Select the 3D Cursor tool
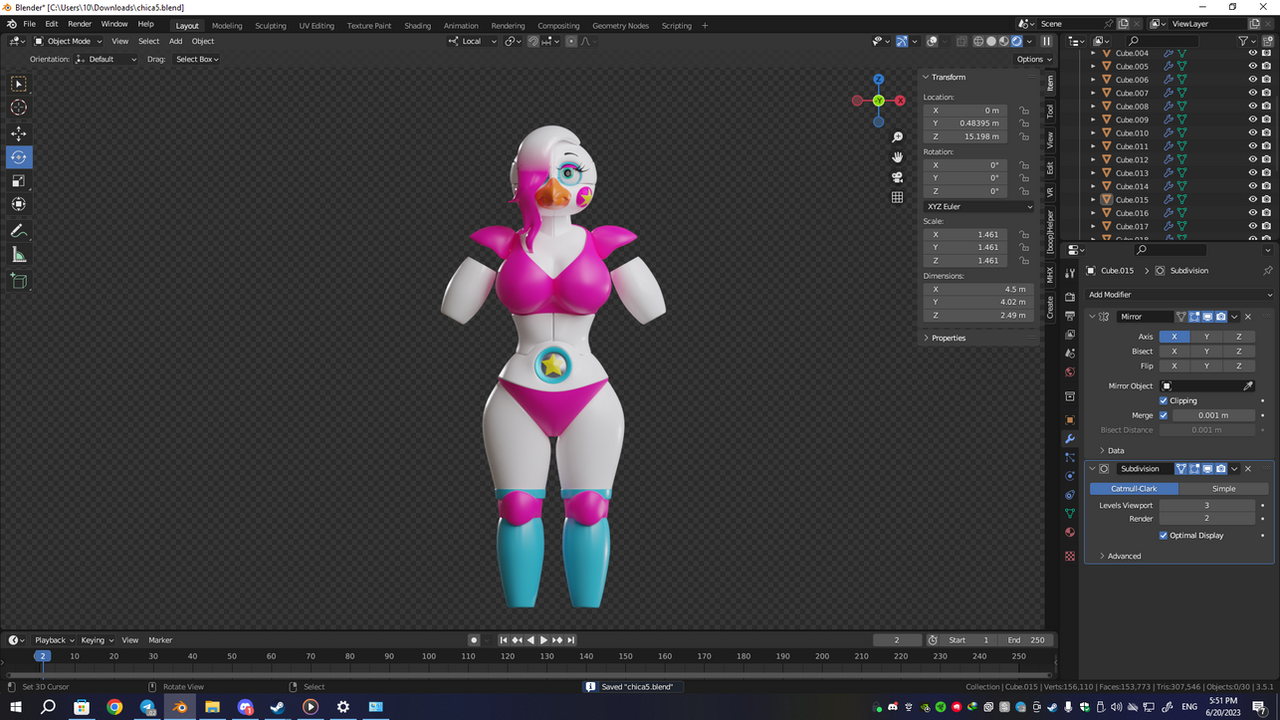The height and width of the screenshot is (720, 1280). 19,108
